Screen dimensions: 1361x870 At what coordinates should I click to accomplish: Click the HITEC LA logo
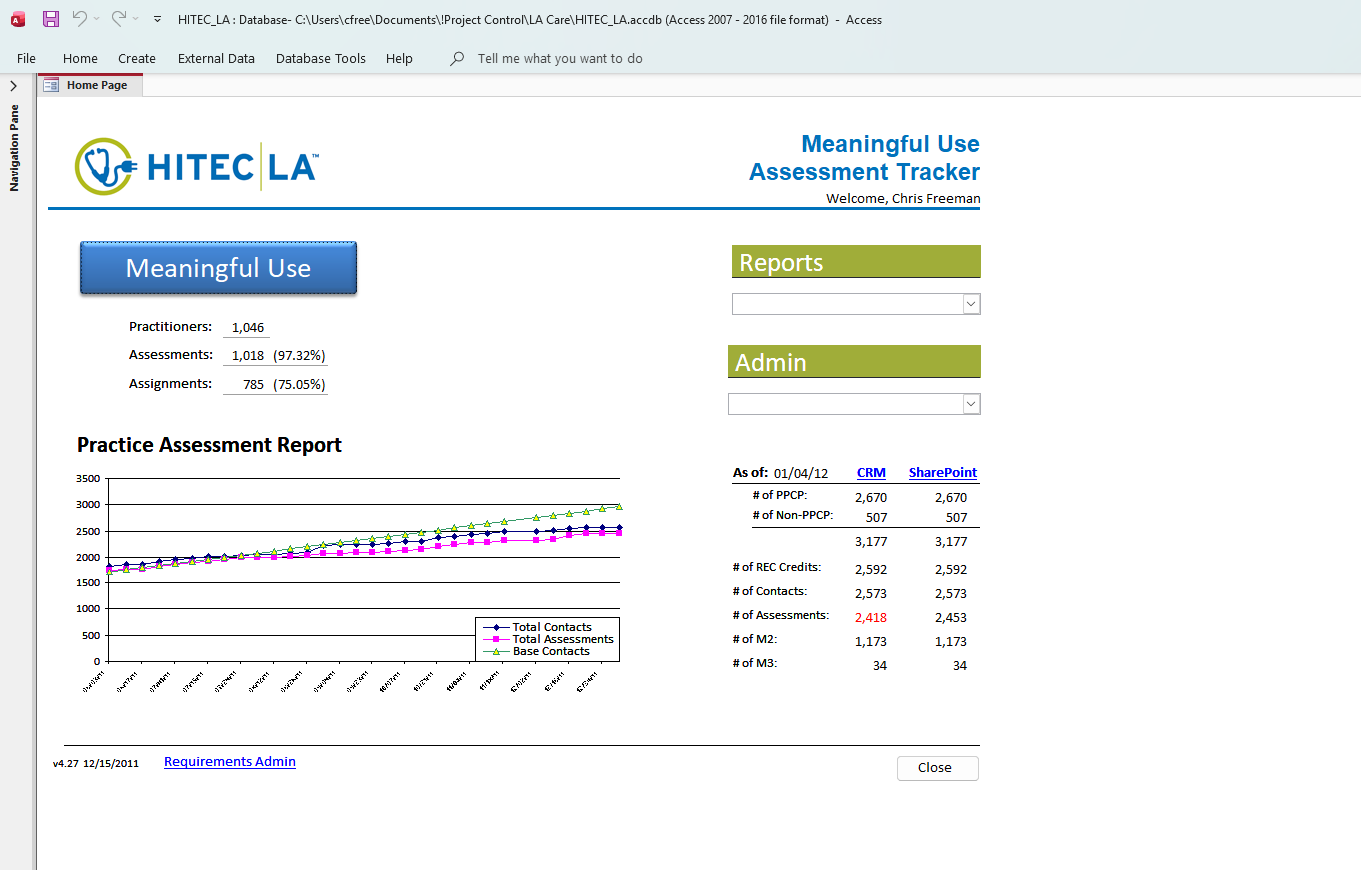point(197,166)
